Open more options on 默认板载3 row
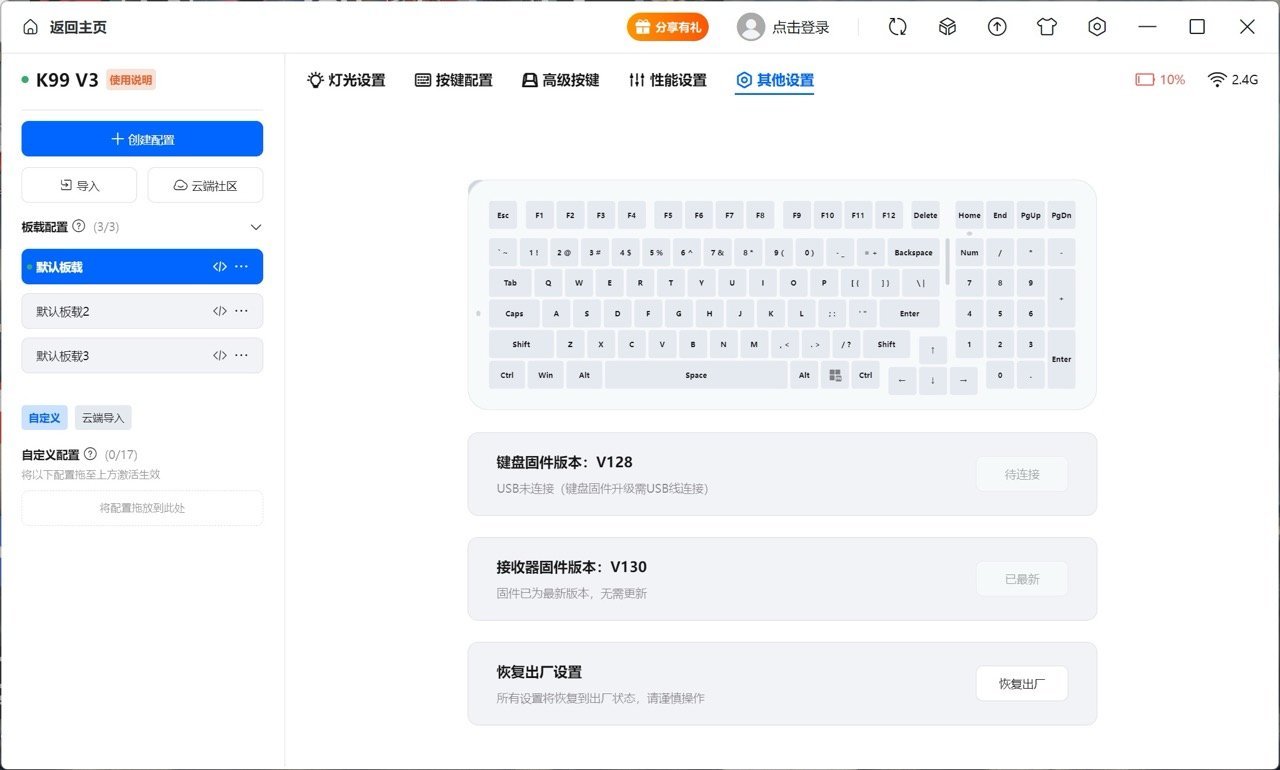The width and height of the screenshot is (1280, 770). (x=241, y=355)
